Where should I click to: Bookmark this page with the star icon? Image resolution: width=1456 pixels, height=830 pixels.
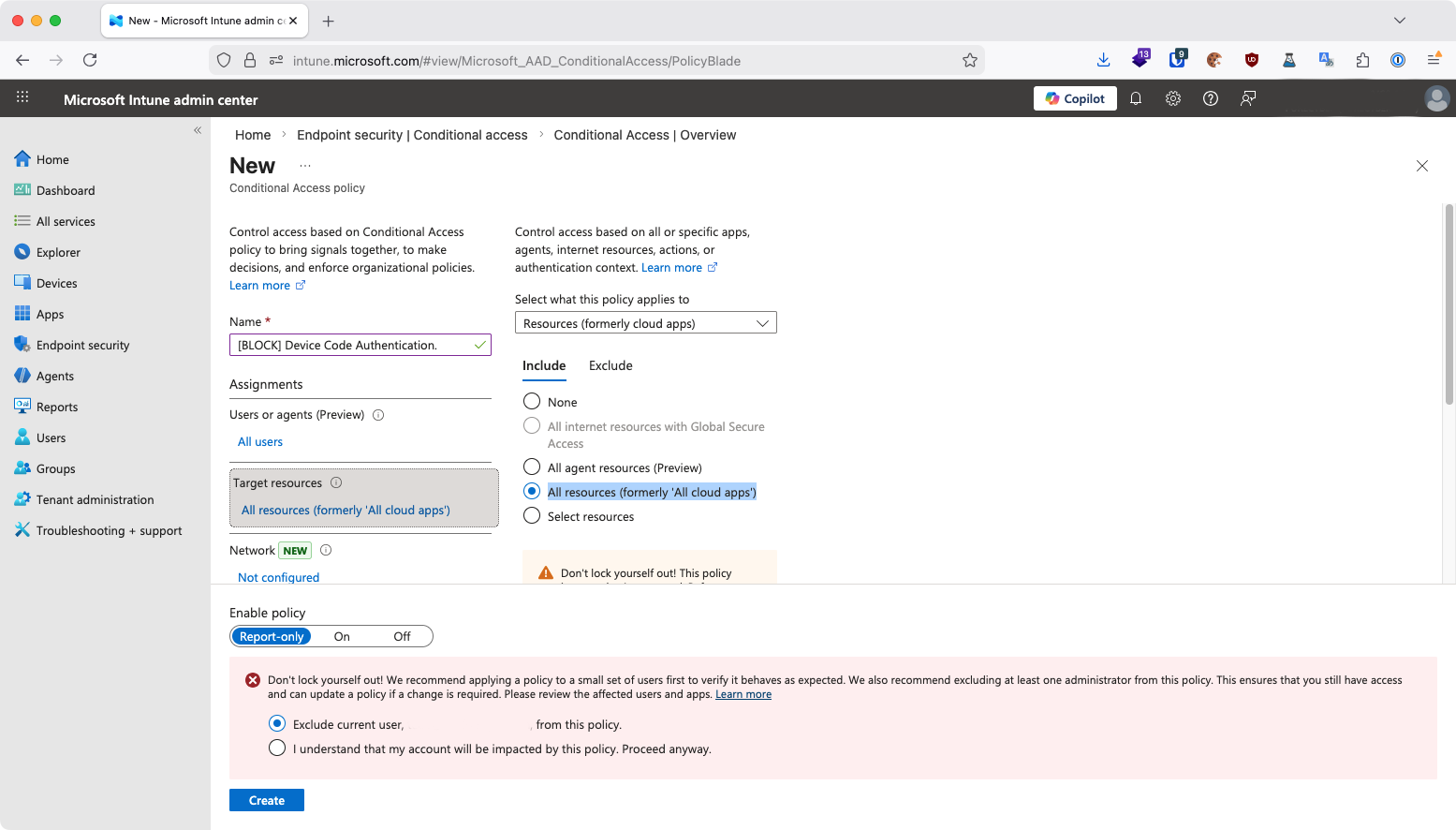coord(970,60)
